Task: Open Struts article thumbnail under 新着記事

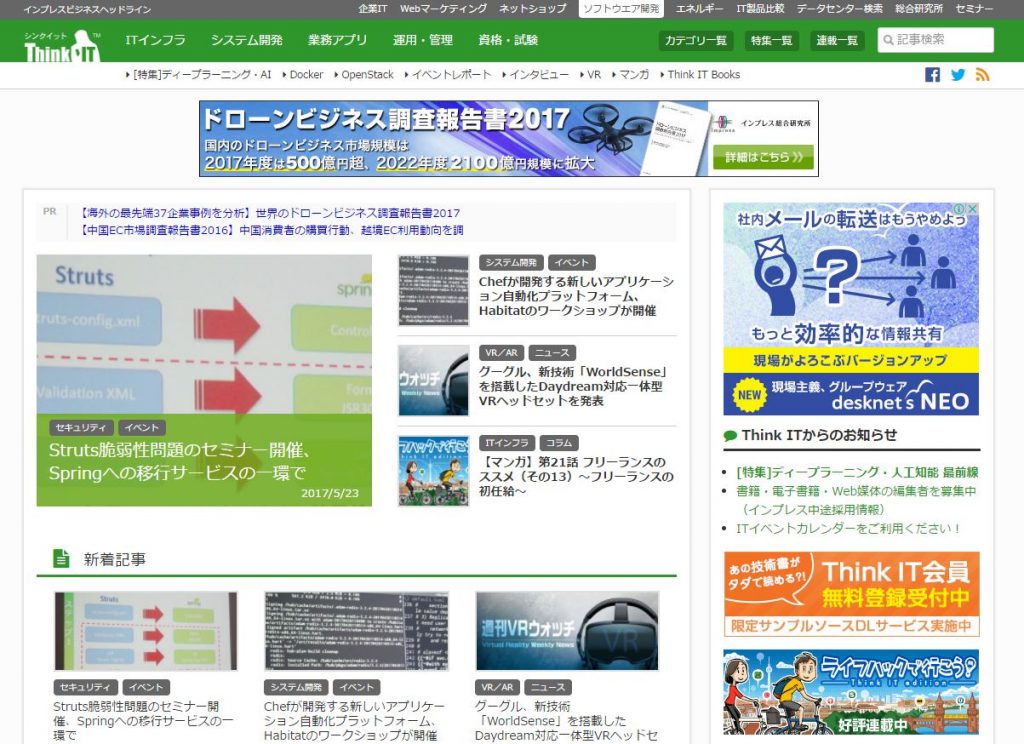Action: (x=146, y=631)
